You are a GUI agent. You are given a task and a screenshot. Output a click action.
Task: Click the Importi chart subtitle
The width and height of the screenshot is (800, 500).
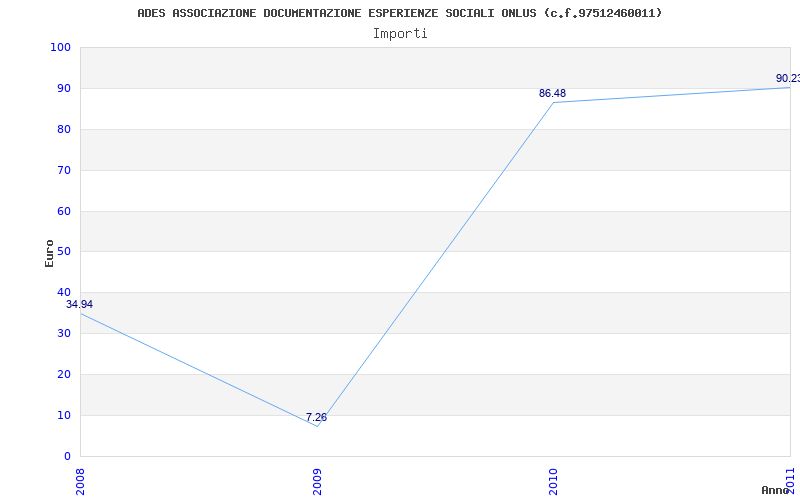(400, 34)
